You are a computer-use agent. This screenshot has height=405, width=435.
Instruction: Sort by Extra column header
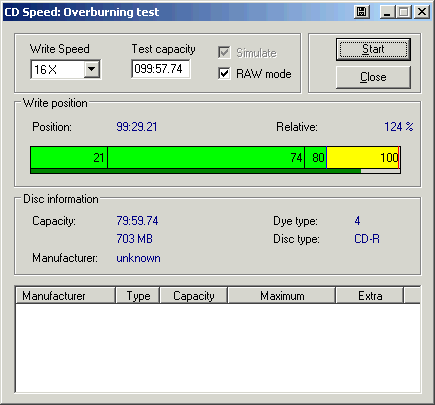(x=370, y=296)
